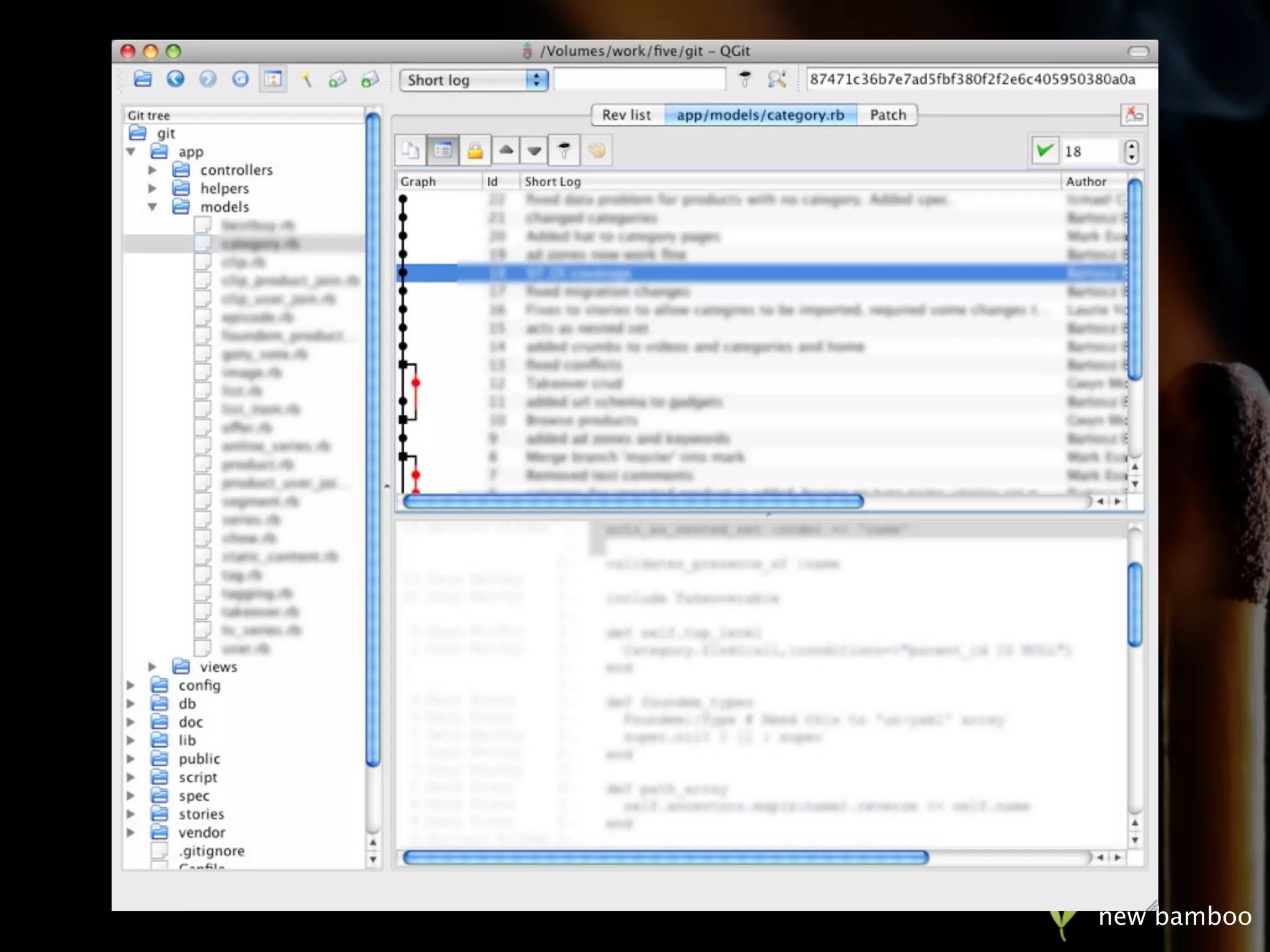Image resolution: width=1270 pixels, height=952 pixels.
Task: Open the Patch tab
Action: coord(887,115)
